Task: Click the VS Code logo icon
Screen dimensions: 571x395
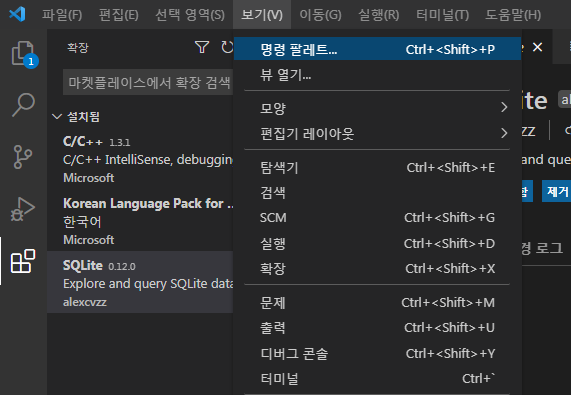Action: click(x=17, y=15)
